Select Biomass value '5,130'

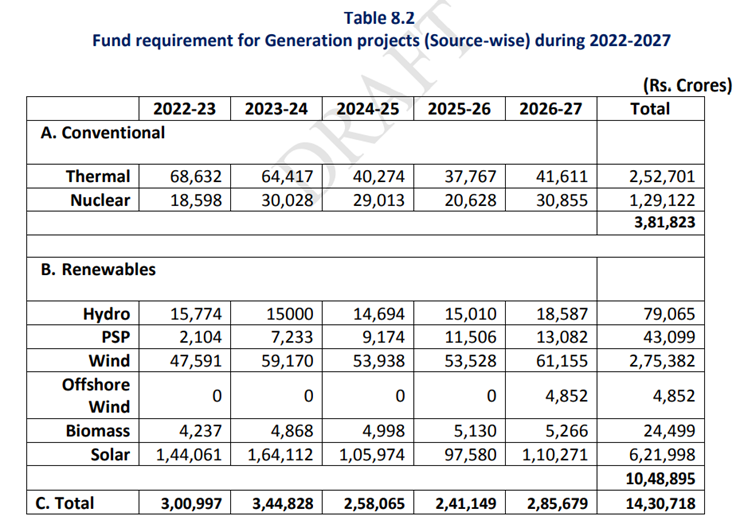(475, 431)
